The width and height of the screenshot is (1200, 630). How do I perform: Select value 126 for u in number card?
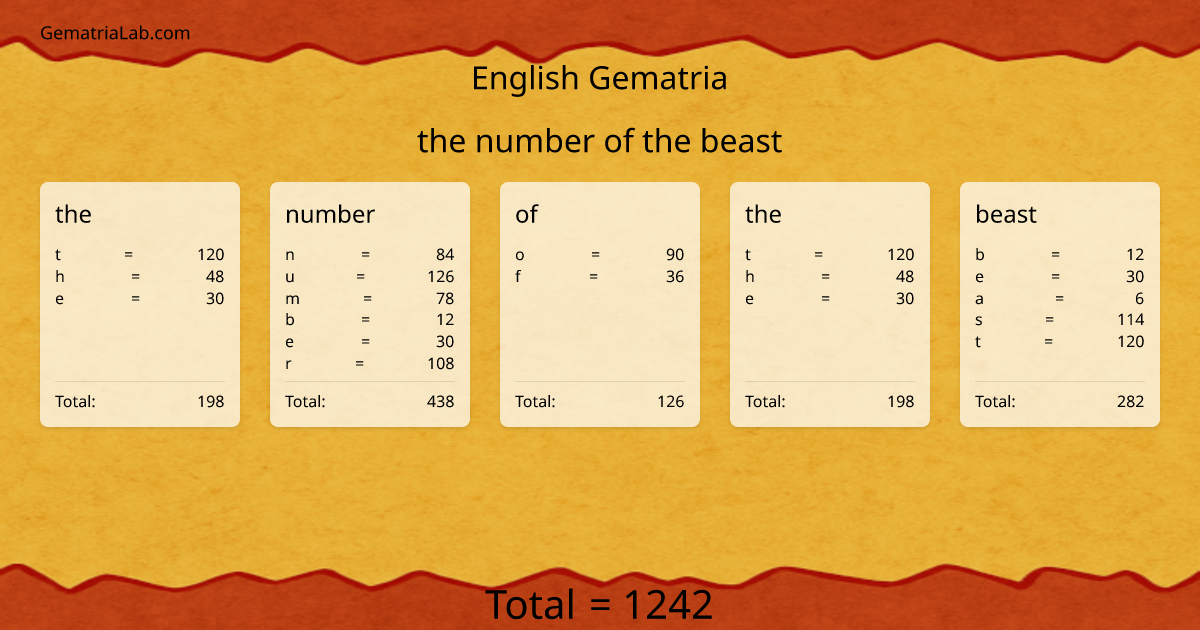click(x=440, y=277)
